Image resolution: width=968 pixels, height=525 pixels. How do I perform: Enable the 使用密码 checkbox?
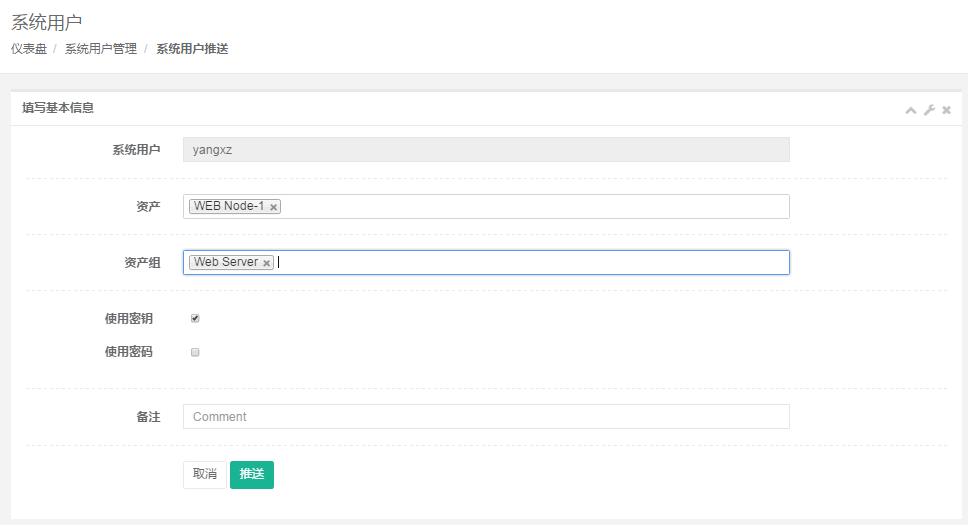(195, 352)
